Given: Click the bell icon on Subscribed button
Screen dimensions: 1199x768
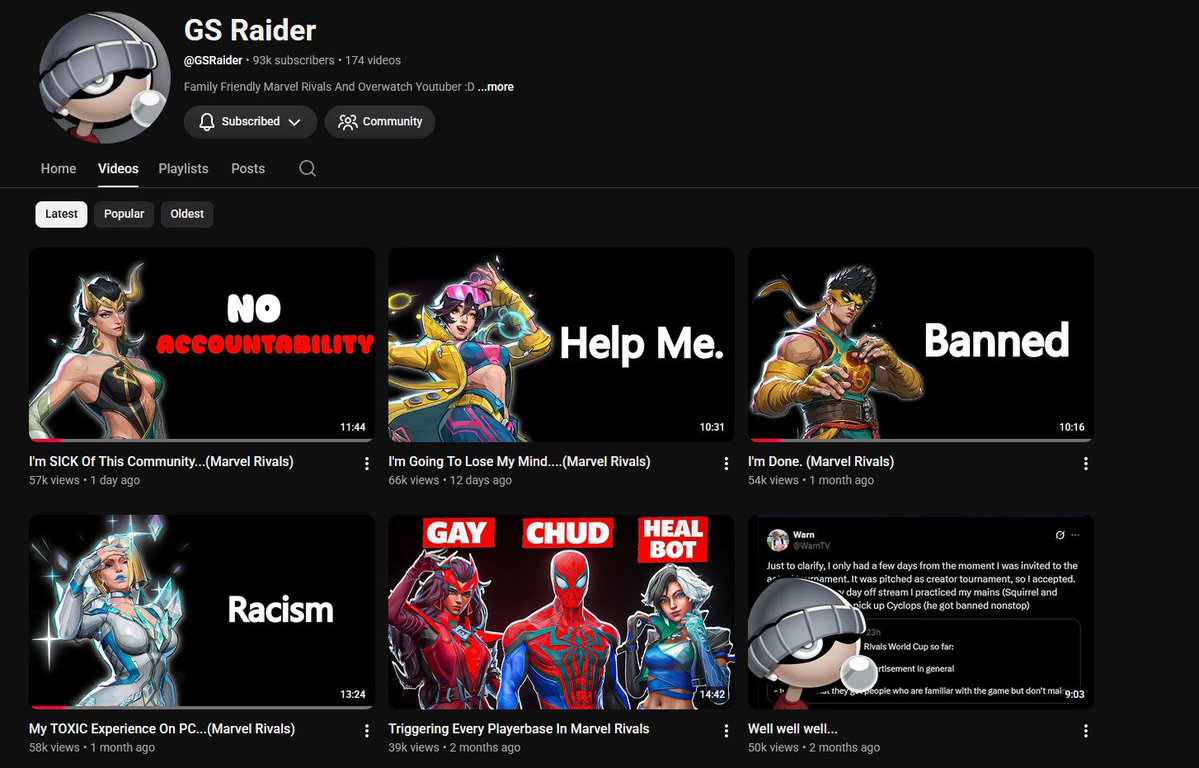Looking at the screenshot, I should pyautogui.click(x=206, y=122).
